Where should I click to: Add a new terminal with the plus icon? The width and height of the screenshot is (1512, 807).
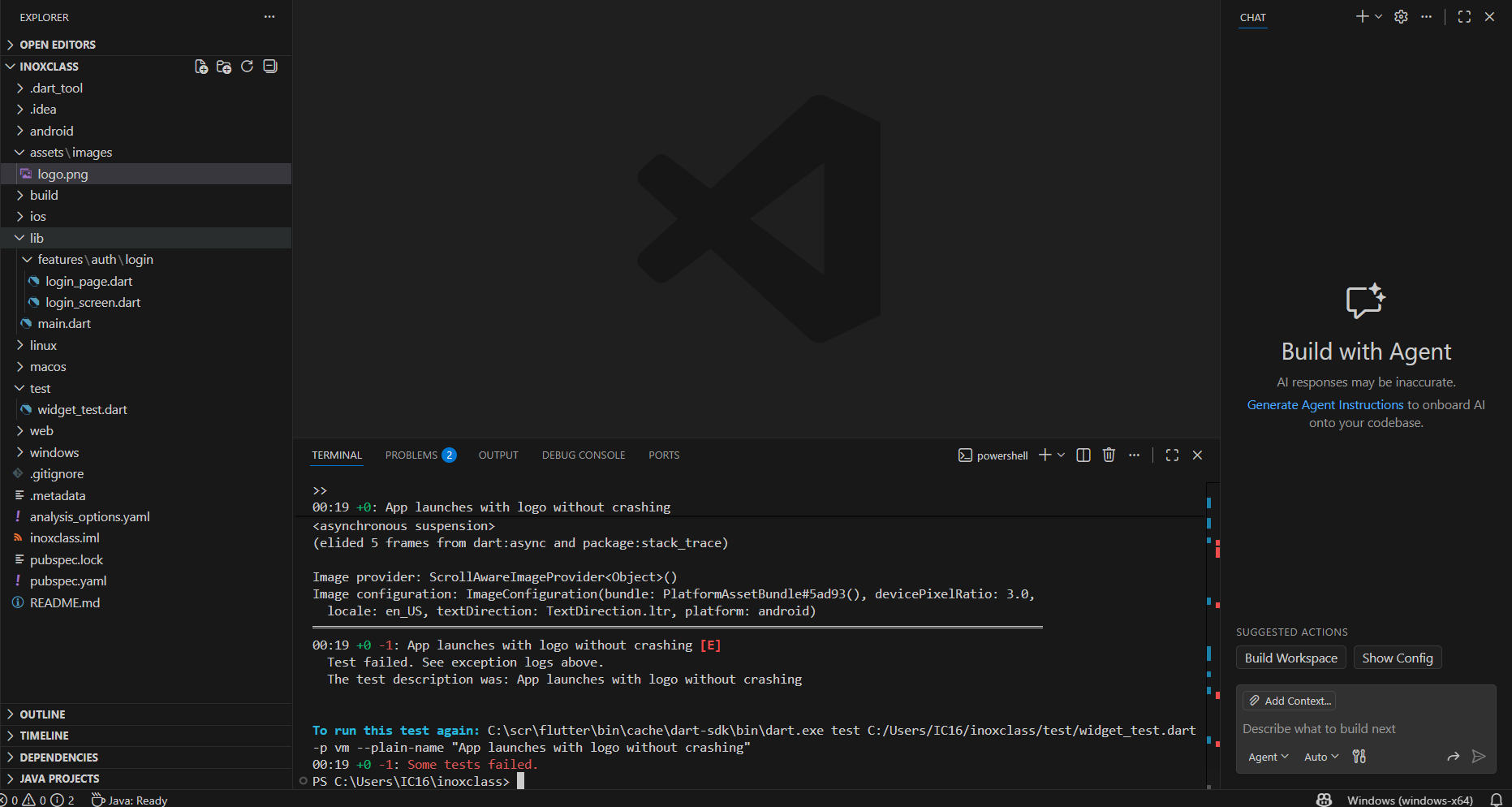click(x=1045, y=455)
